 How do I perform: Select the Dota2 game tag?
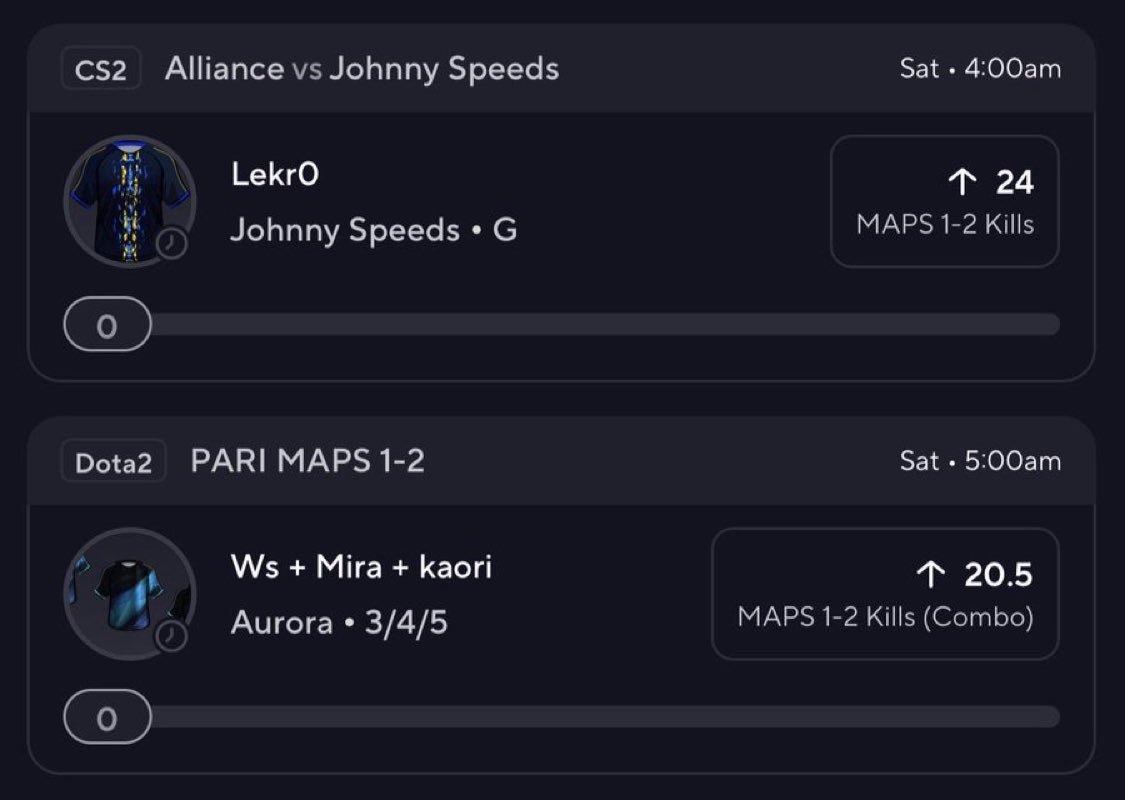click(113, 463)
